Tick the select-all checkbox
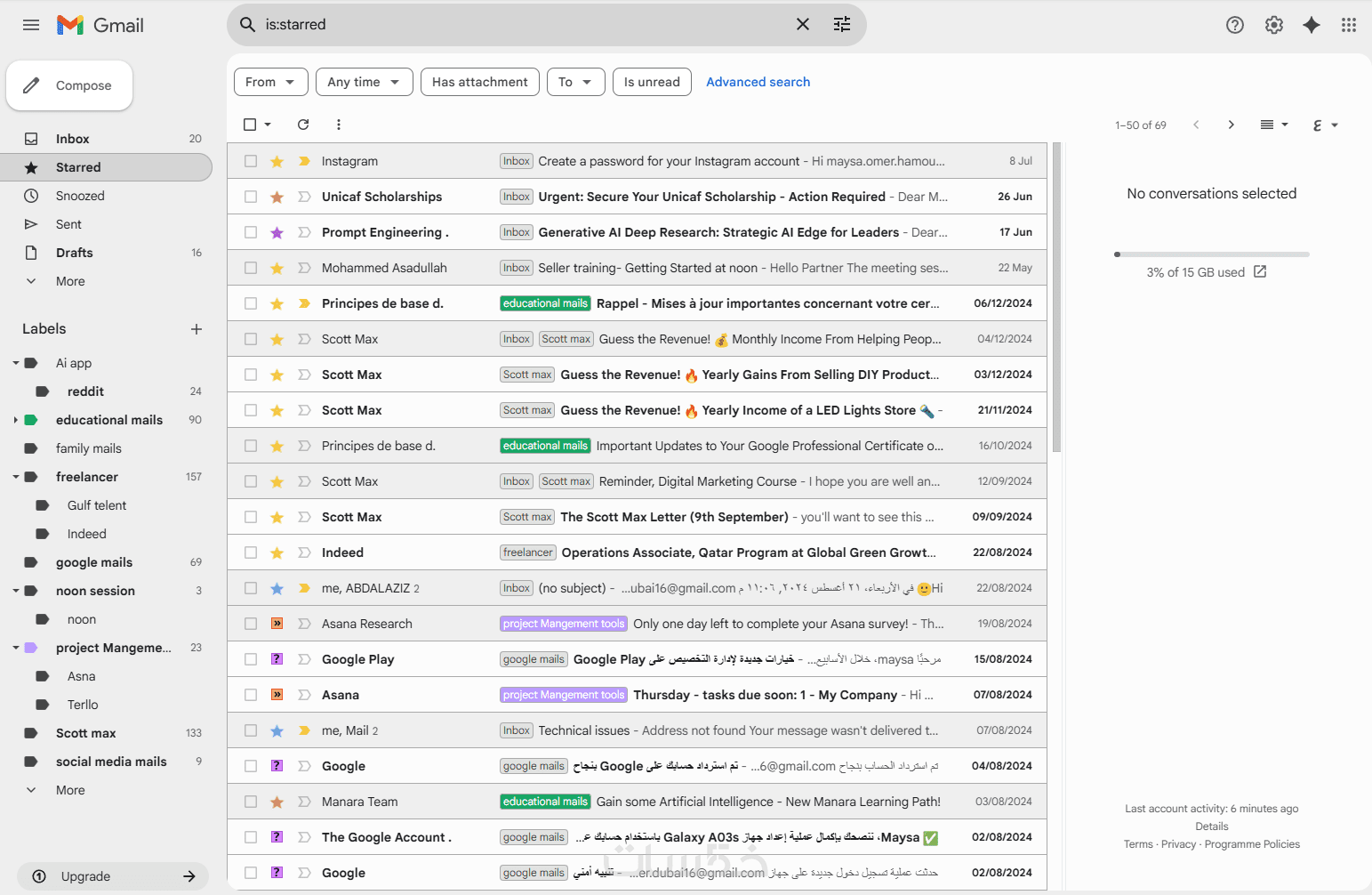Image resolution: width=1372 pixels, height=895 pixels. (x=250, y=125)
